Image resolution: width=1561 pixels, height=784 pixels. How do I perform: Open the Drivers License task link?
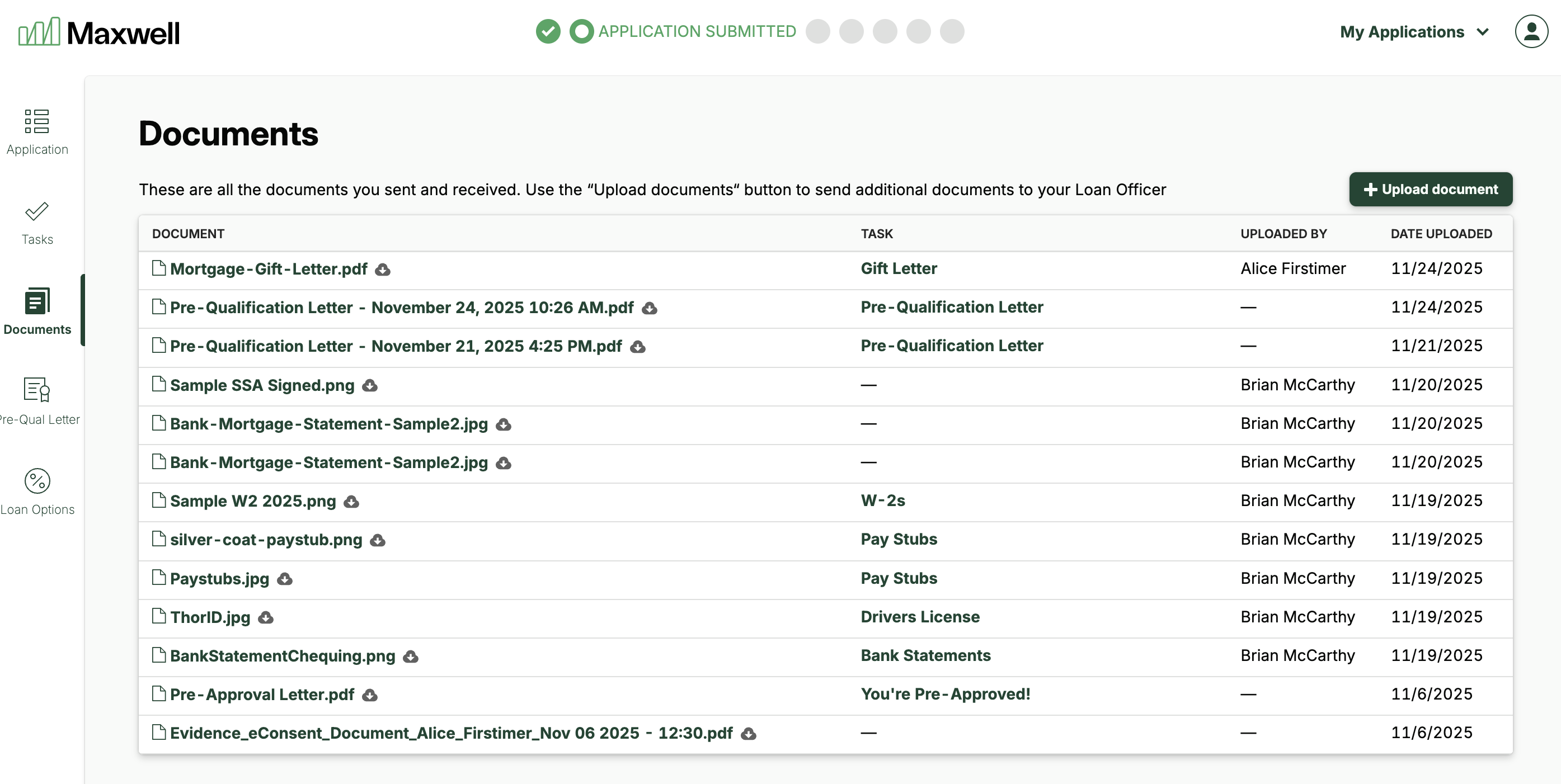tap(919, 617)
